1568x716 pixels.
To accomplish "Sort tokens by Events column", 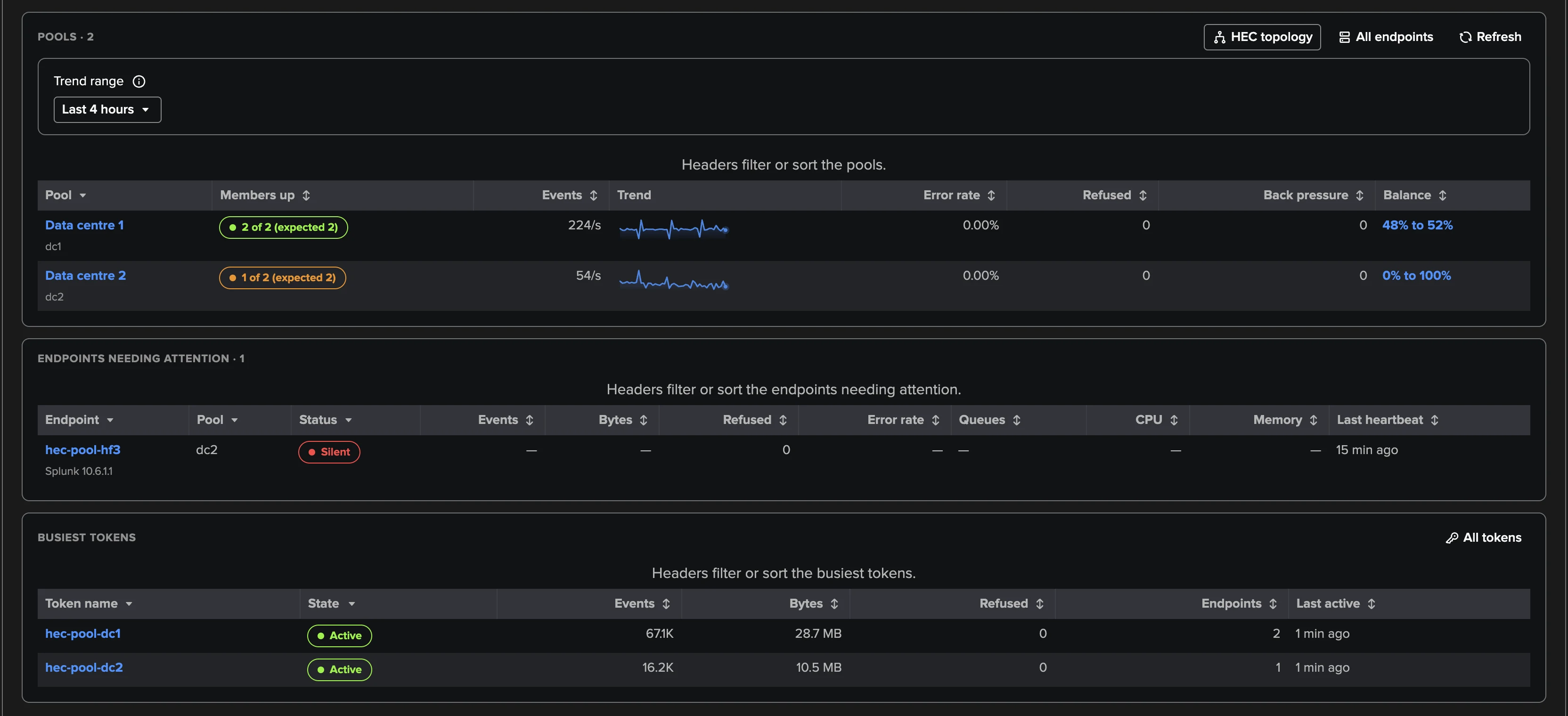I will [666, 604].
